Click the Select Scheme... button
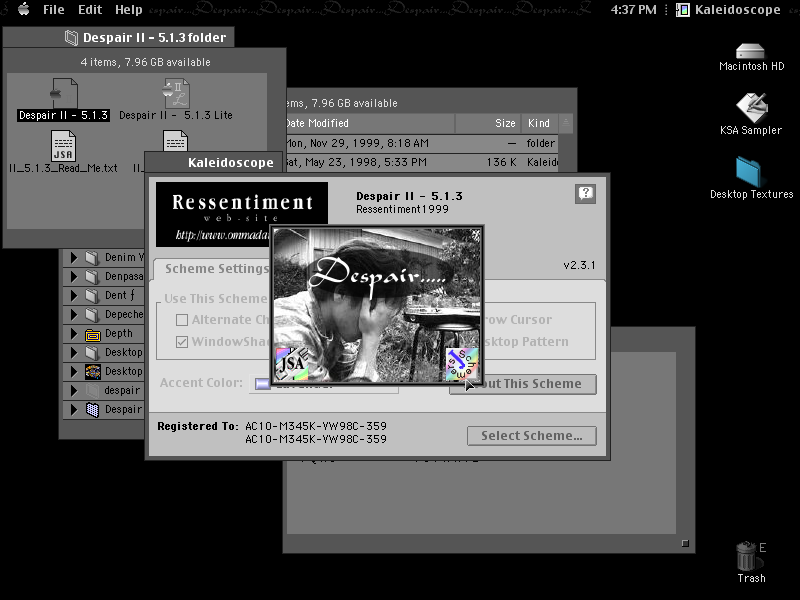The width and height of the screenshot is (800, 600). tap(532, 436)
